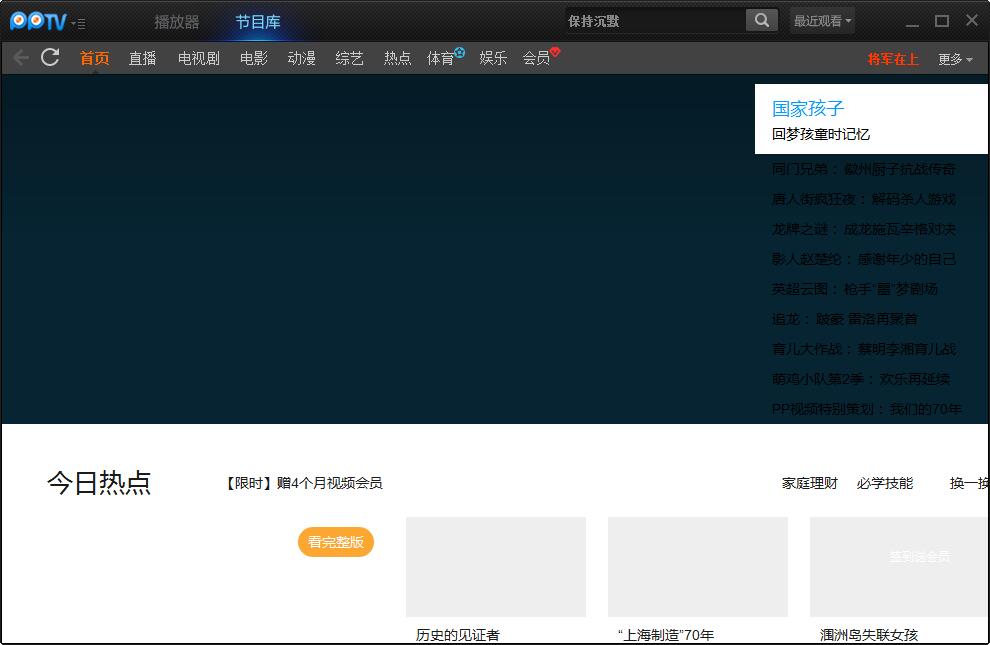Image resolution: width=990 pixels, height=645 pixels.
Task: Expand the 最近观看 dropdown
Action: (822, 21)
